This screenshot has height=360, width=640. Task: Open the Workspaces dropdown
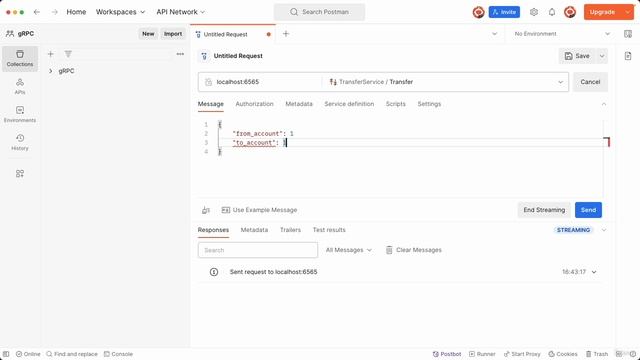click(120, 12)
